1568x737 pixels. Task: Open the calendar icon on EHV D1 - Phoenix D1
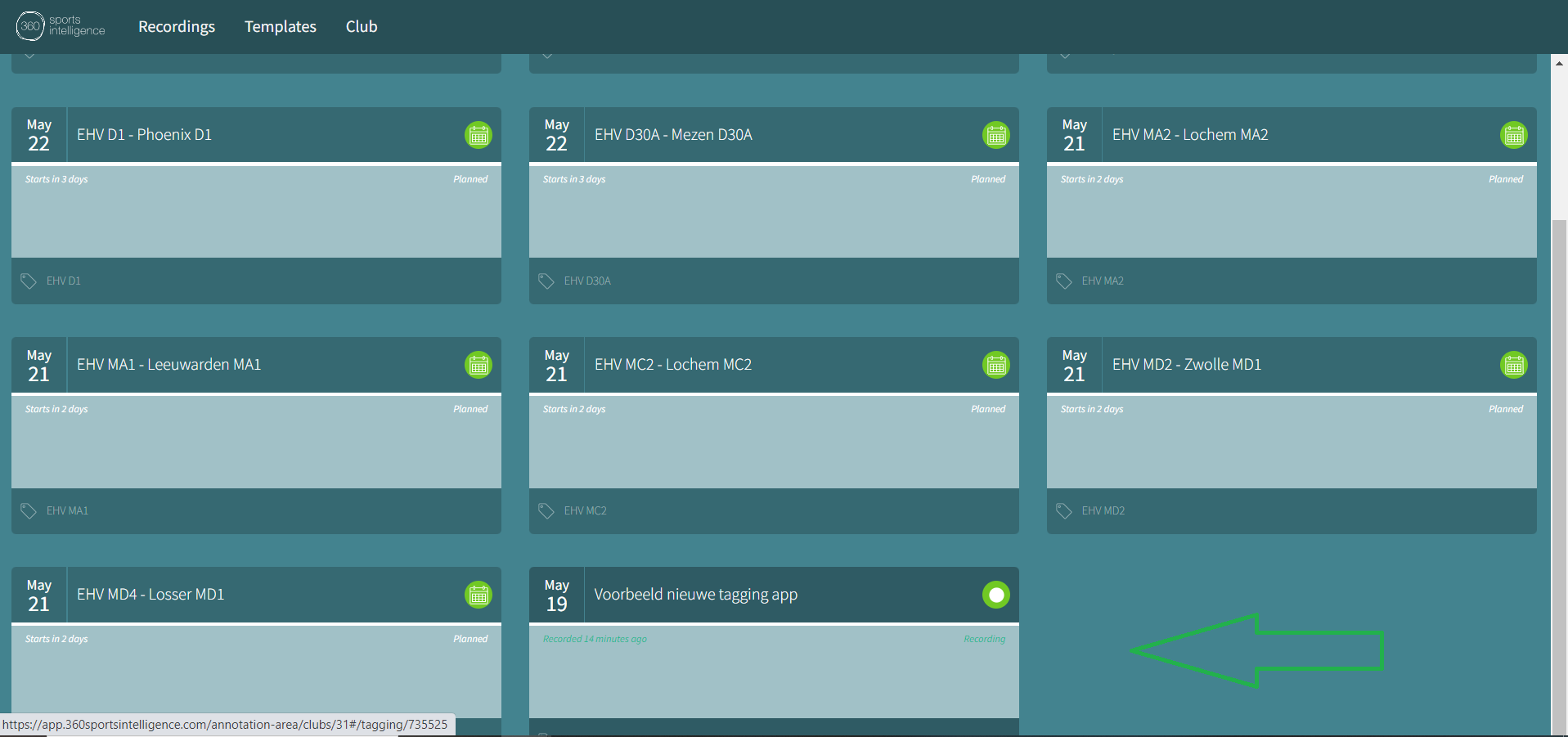click(478, 135)
